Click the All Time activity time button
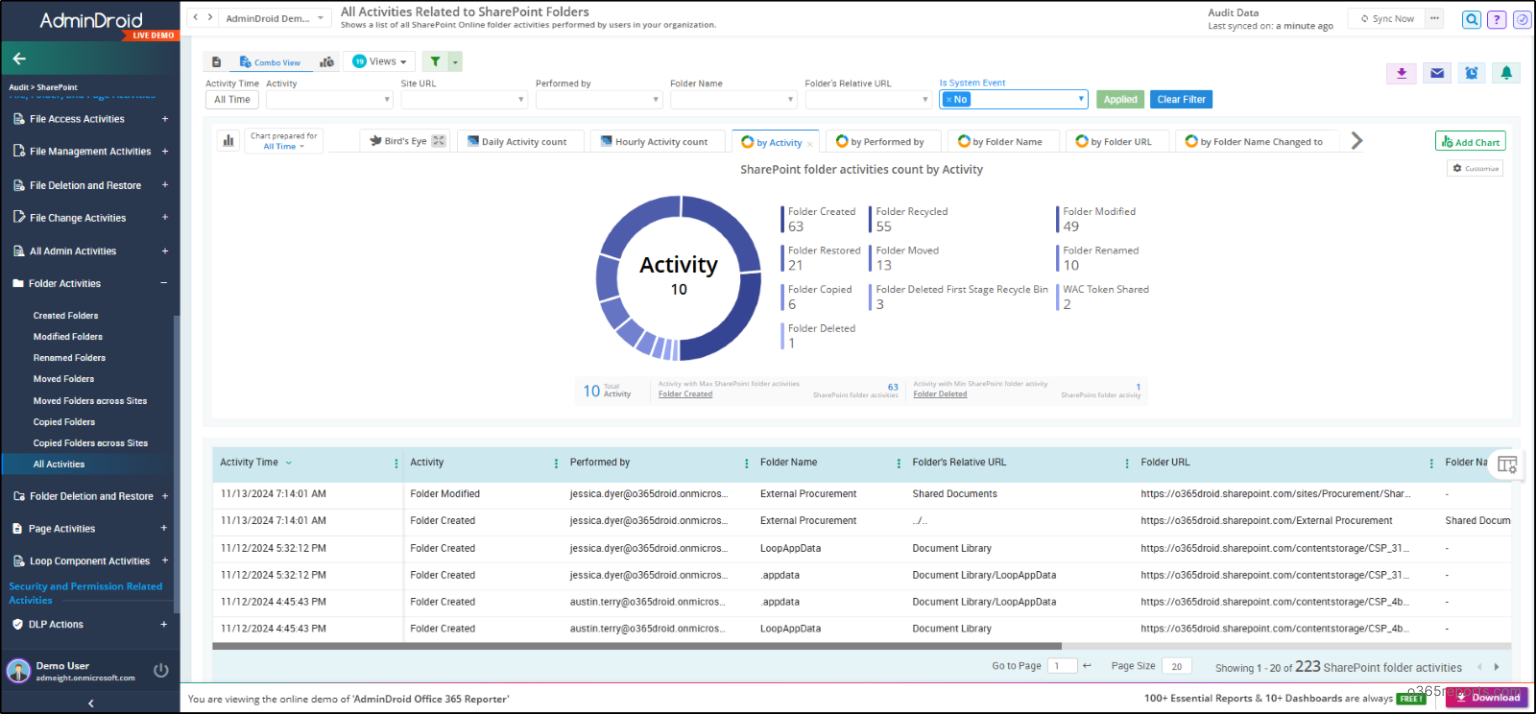The image size is (1536, 714). (232, 100)
